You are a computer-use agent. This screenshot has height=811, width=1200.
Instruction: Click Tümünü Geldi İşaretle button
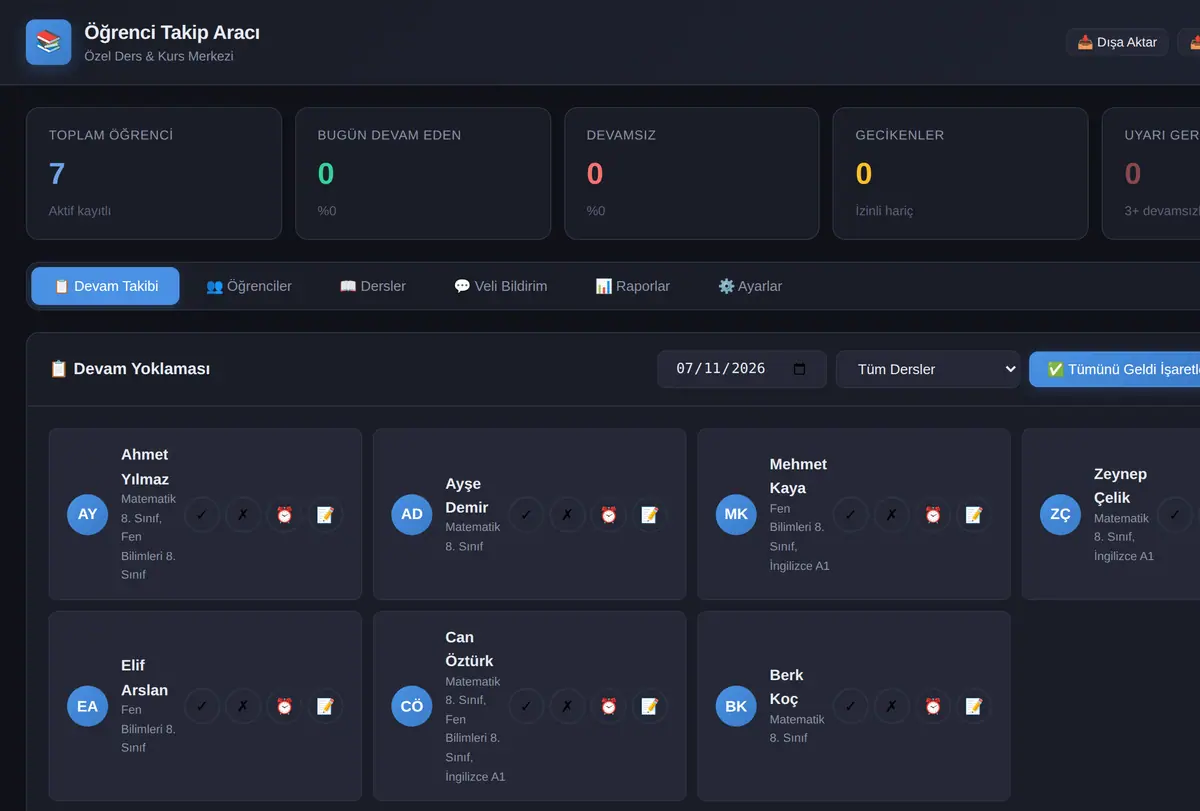click(1114, 369)
